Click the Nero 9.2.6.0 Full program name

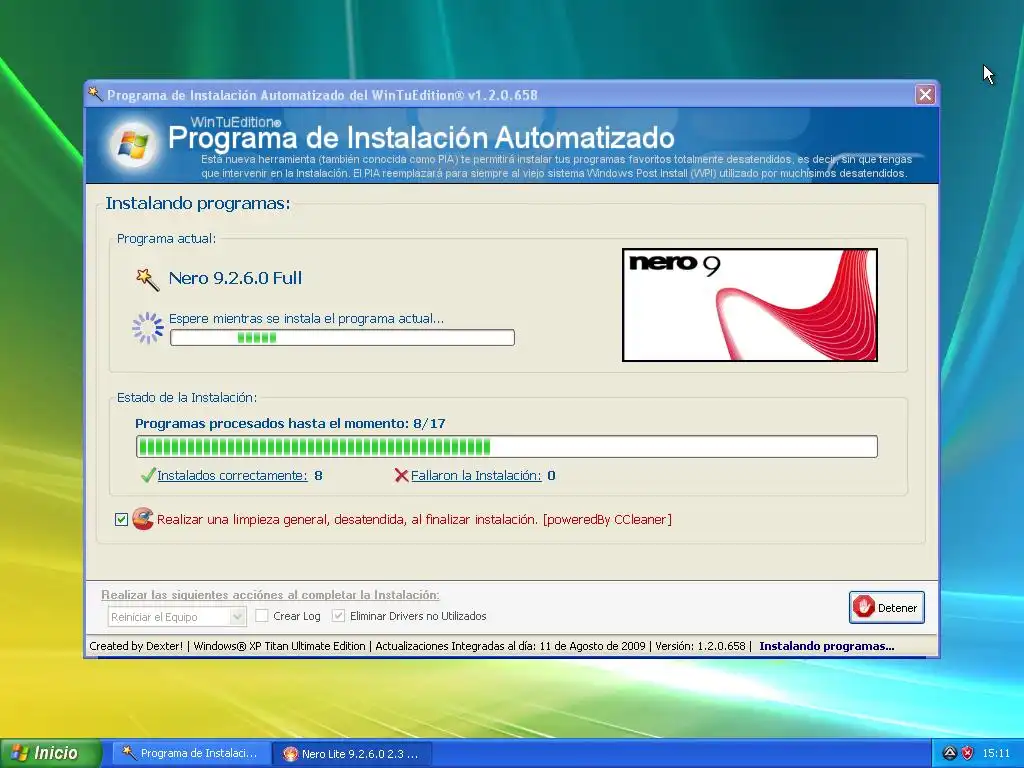235,278
